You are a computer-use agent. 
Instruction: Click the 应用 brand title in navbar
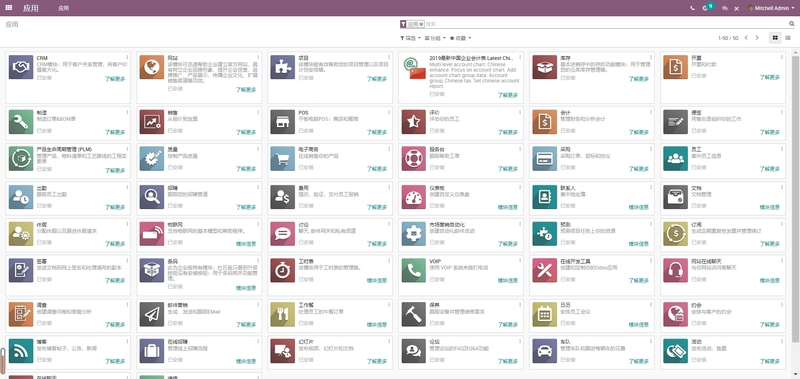tap(31, 8)
